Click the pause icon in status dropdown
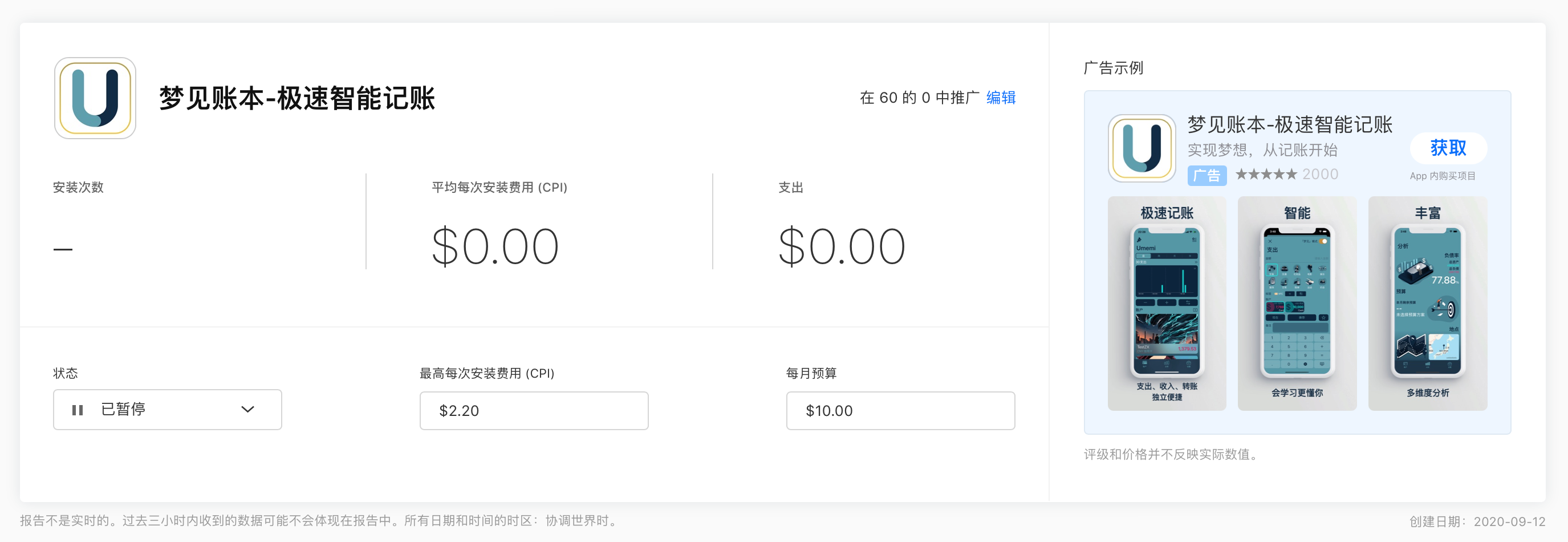 point(78,410)
